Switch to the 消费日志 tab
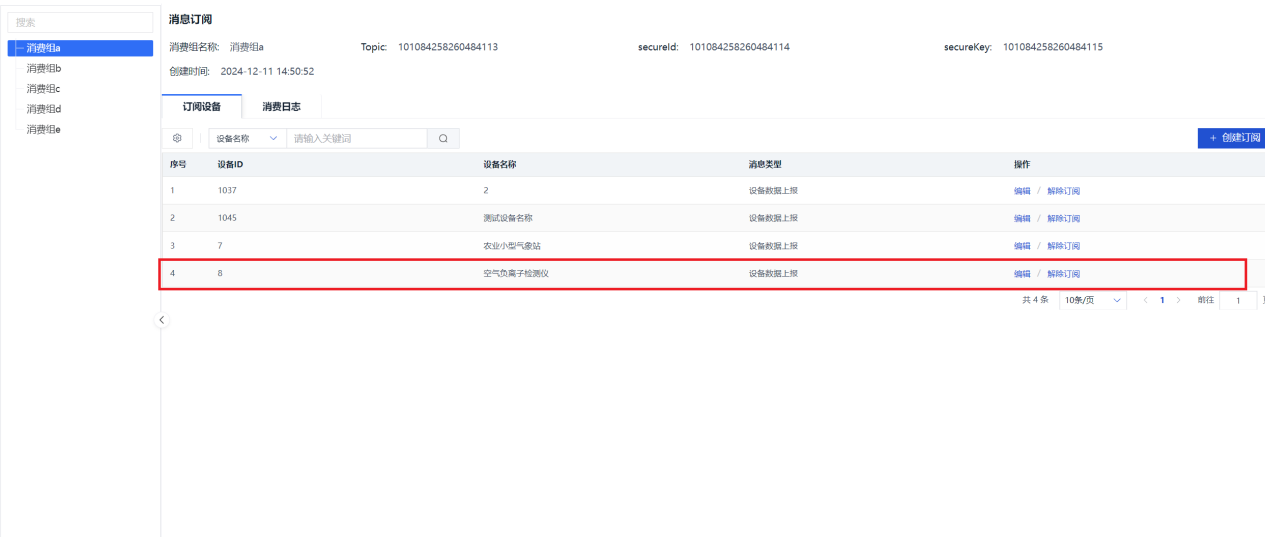This screenshot has height=537, width=1265. point(281,107)
